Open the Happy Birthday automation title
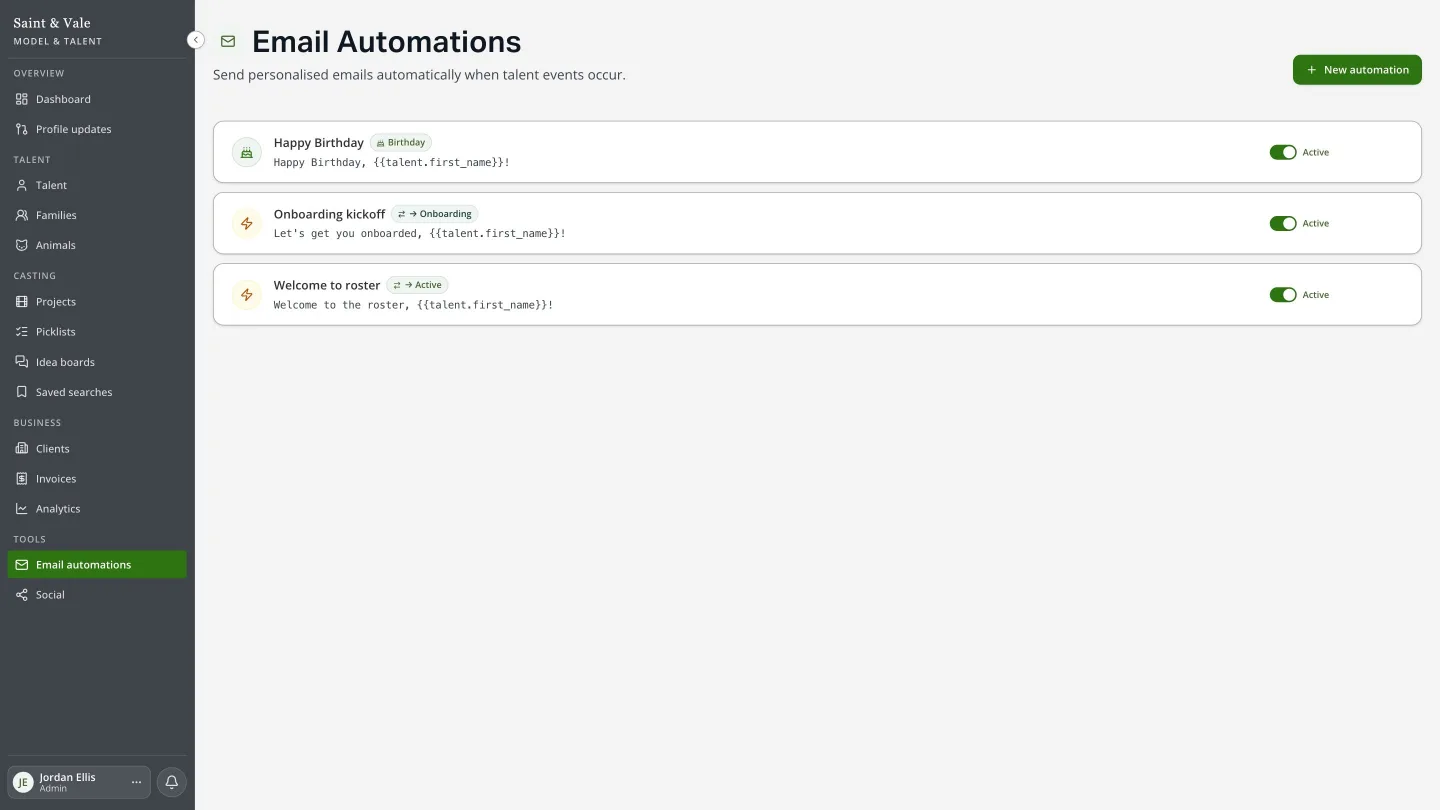The width and height of the screenshot is (1440, 810). 318,143
